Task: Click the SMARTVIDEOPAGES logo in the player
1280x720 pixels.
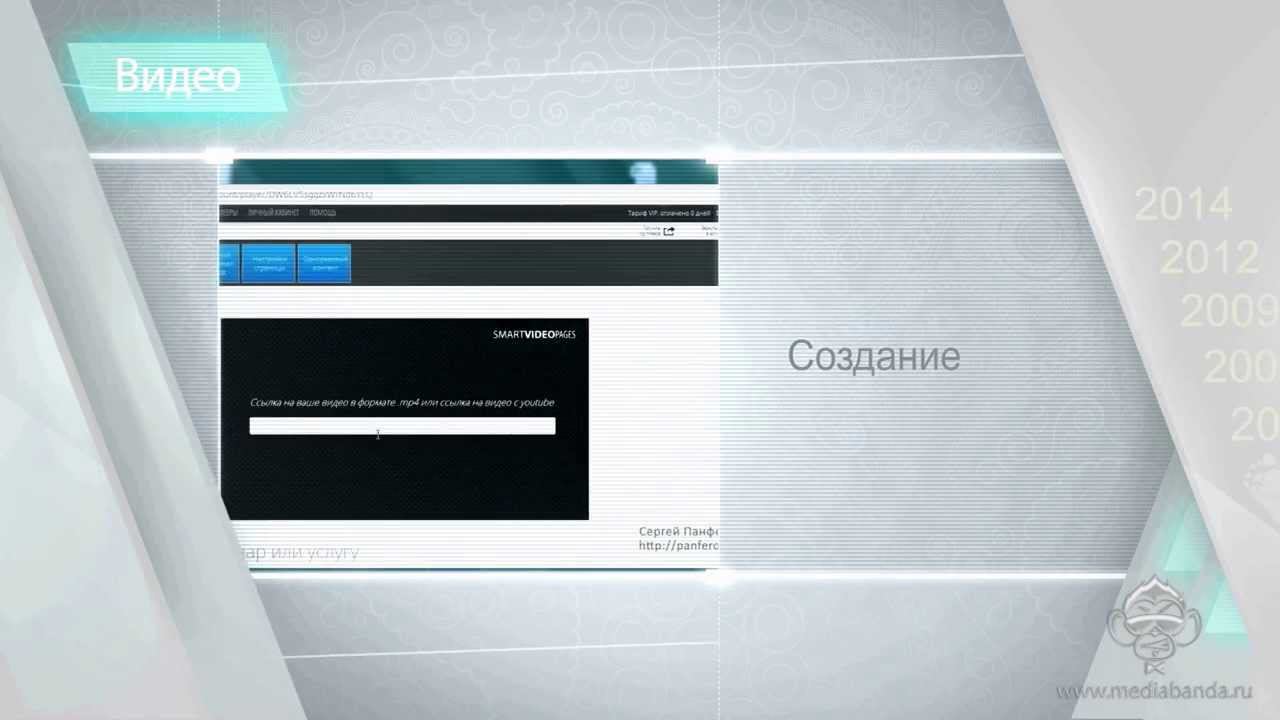Action: 534,334
